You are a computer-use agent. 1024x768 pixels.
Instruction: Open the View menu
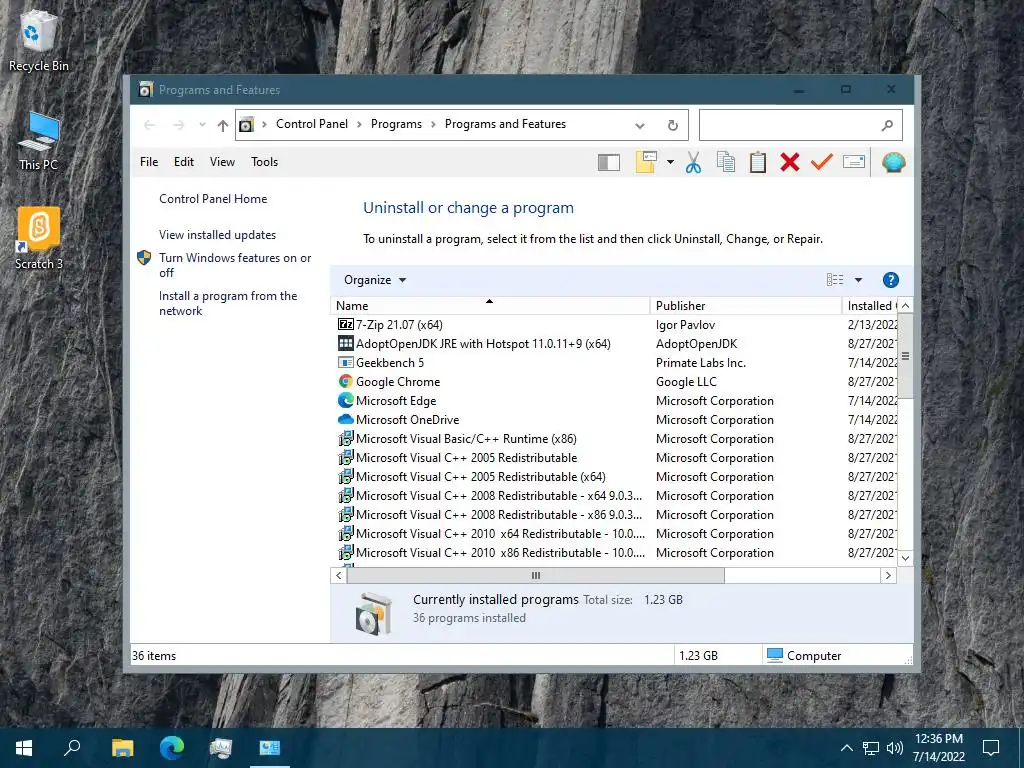point(222,162)
